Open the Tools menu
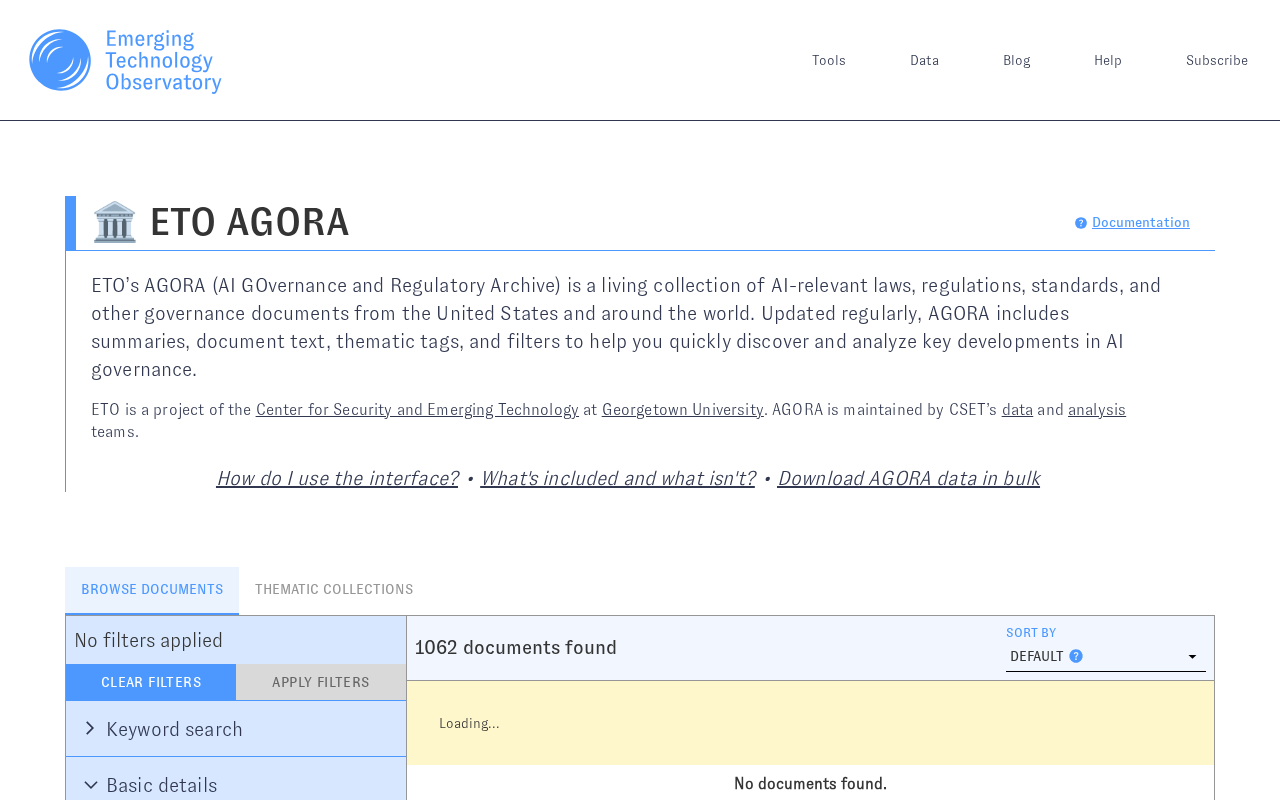The image size is (1280, 800). (829, 60)
